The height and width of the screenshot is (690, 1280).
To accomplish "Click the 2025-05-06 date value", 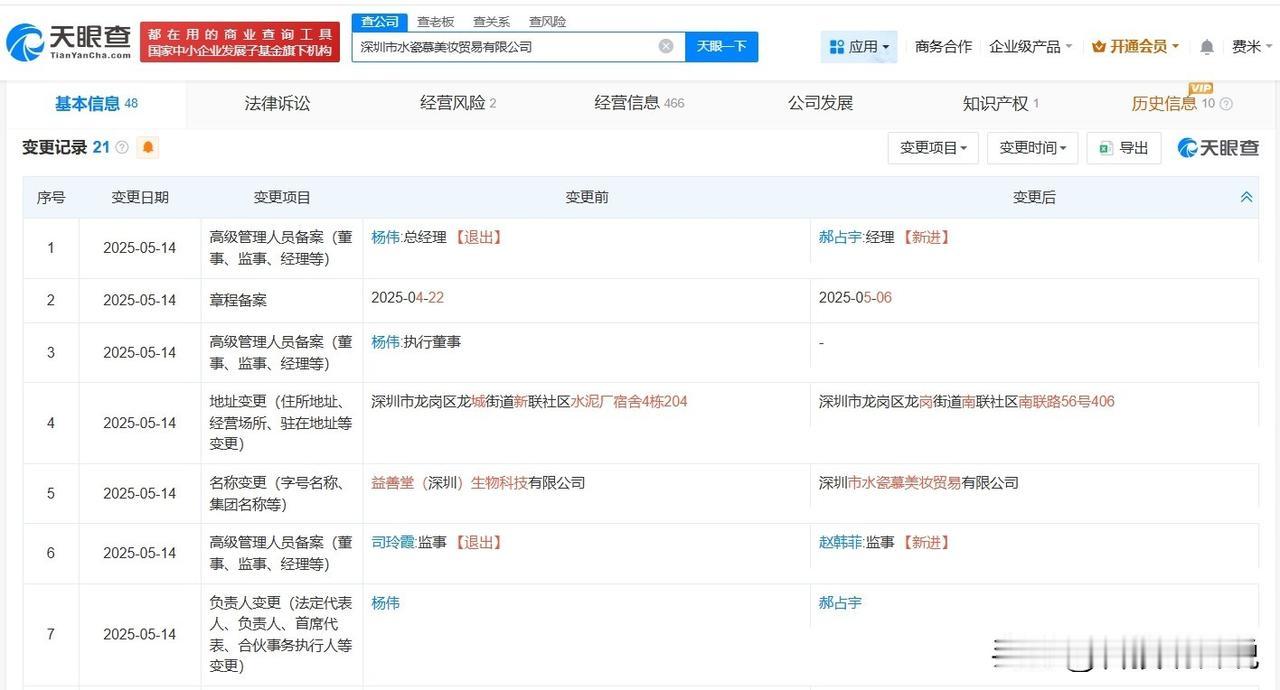I will click(855, 298).
